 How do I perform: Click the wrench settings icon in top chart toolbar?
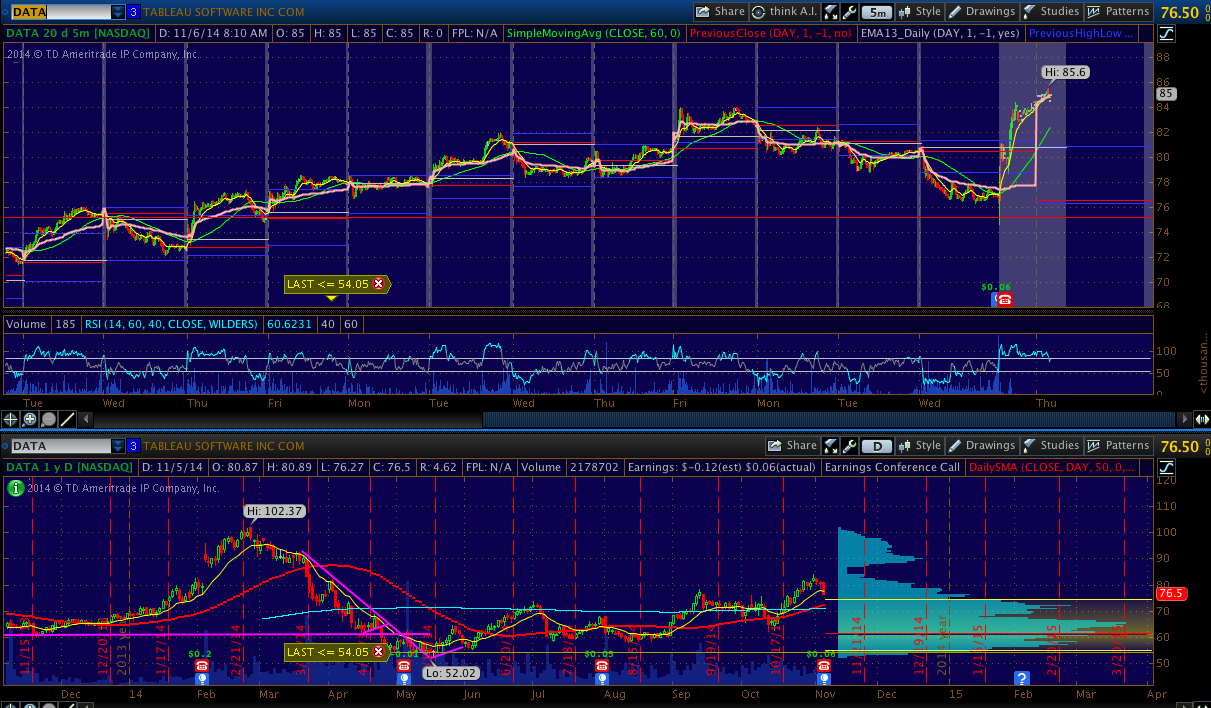click(850, 12)
